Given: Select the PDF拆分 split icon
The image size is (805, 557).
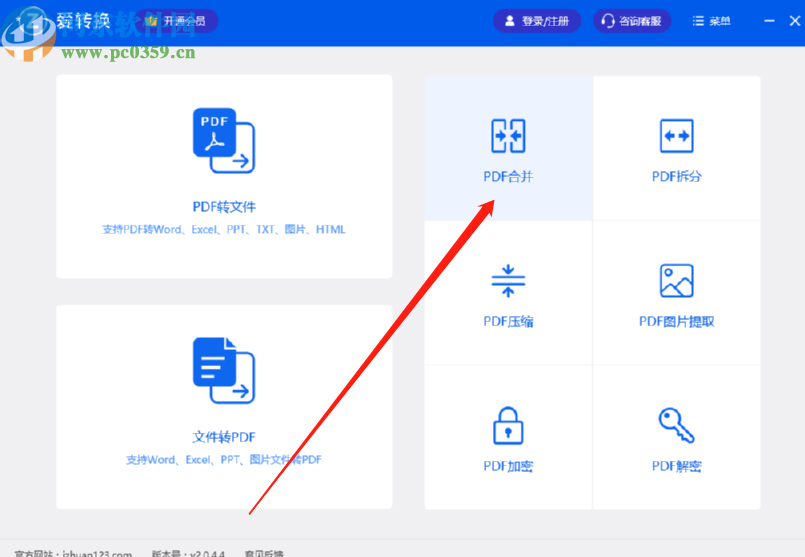Looking at the screenshot, I should tap(676, 136).
